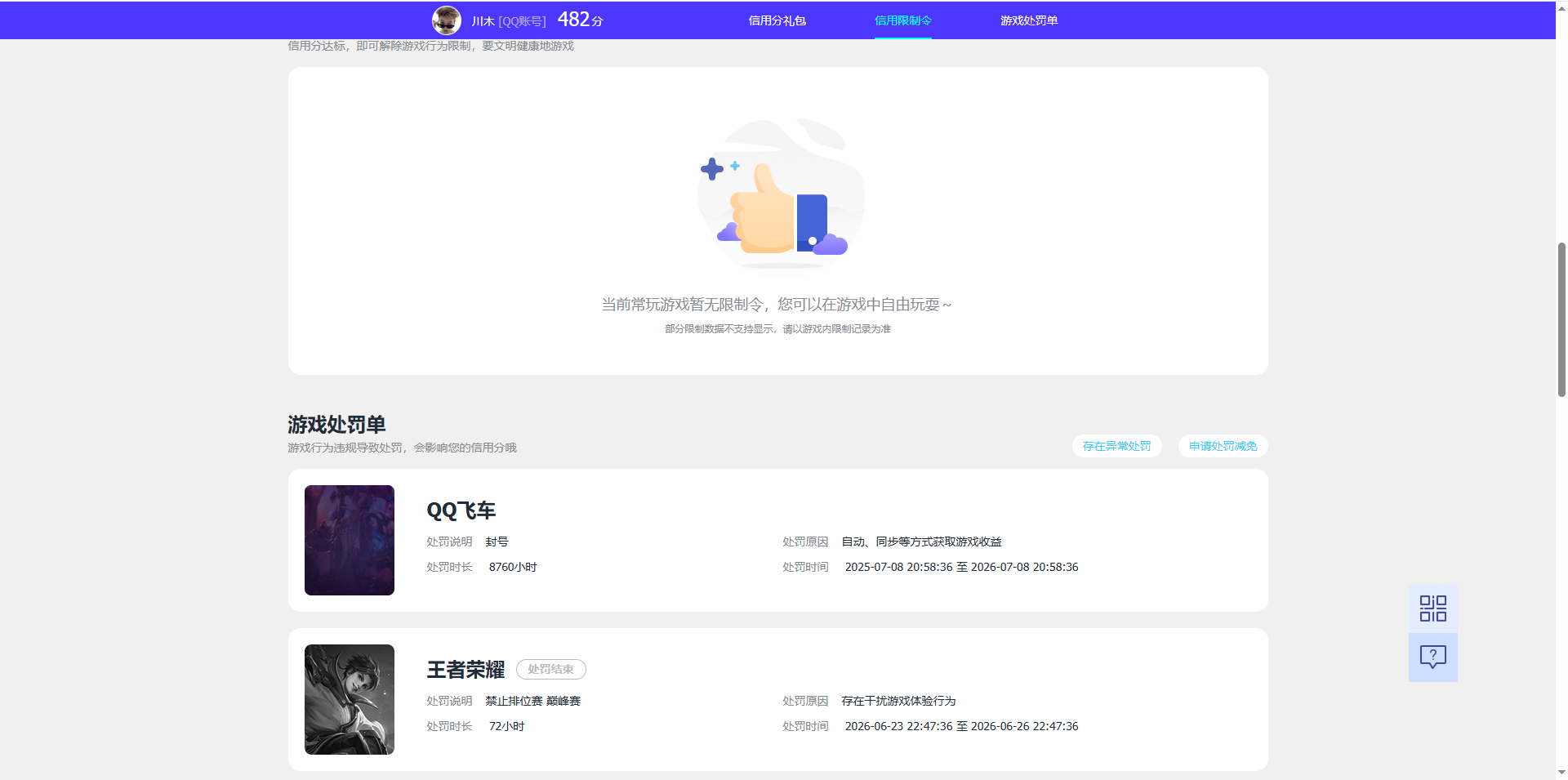The height and width of the screenshot is (780, 1568).
Task: Open the QR code floating button
Action: [x=1432, y=608]
